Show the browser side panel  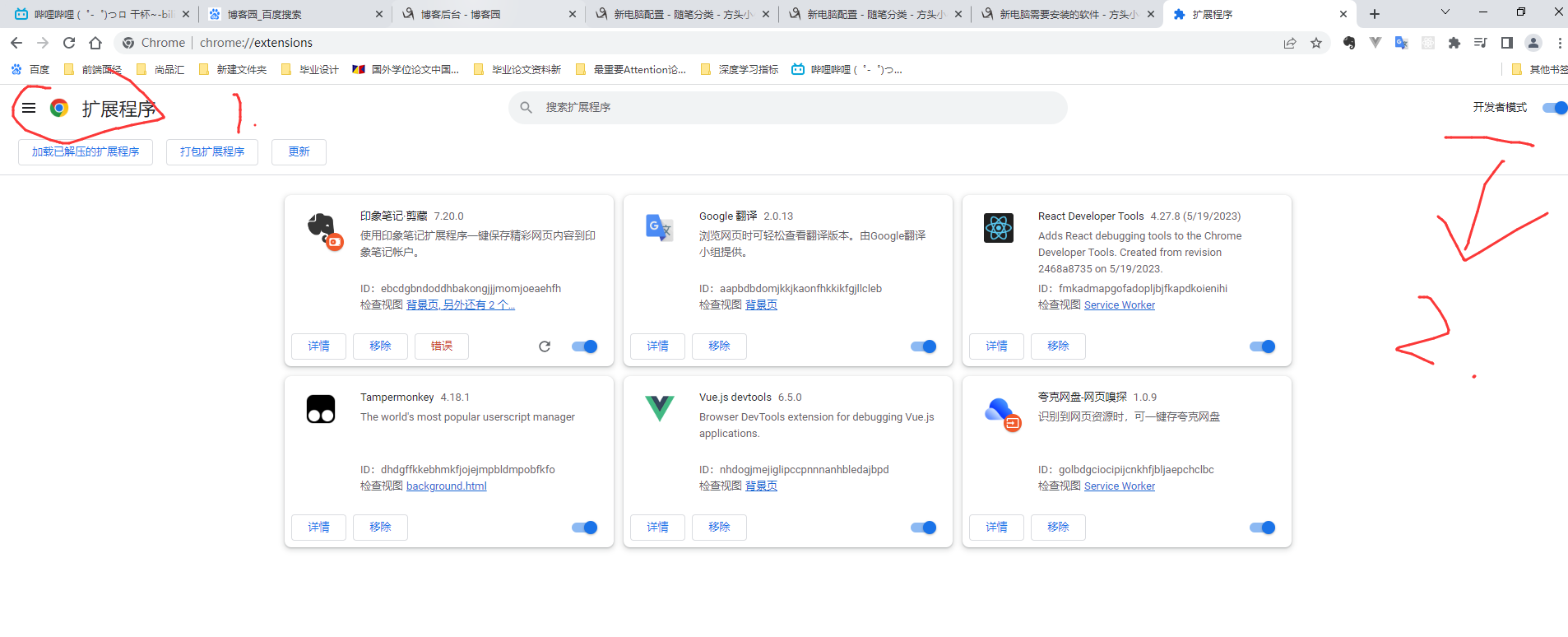coord(1507,43)
